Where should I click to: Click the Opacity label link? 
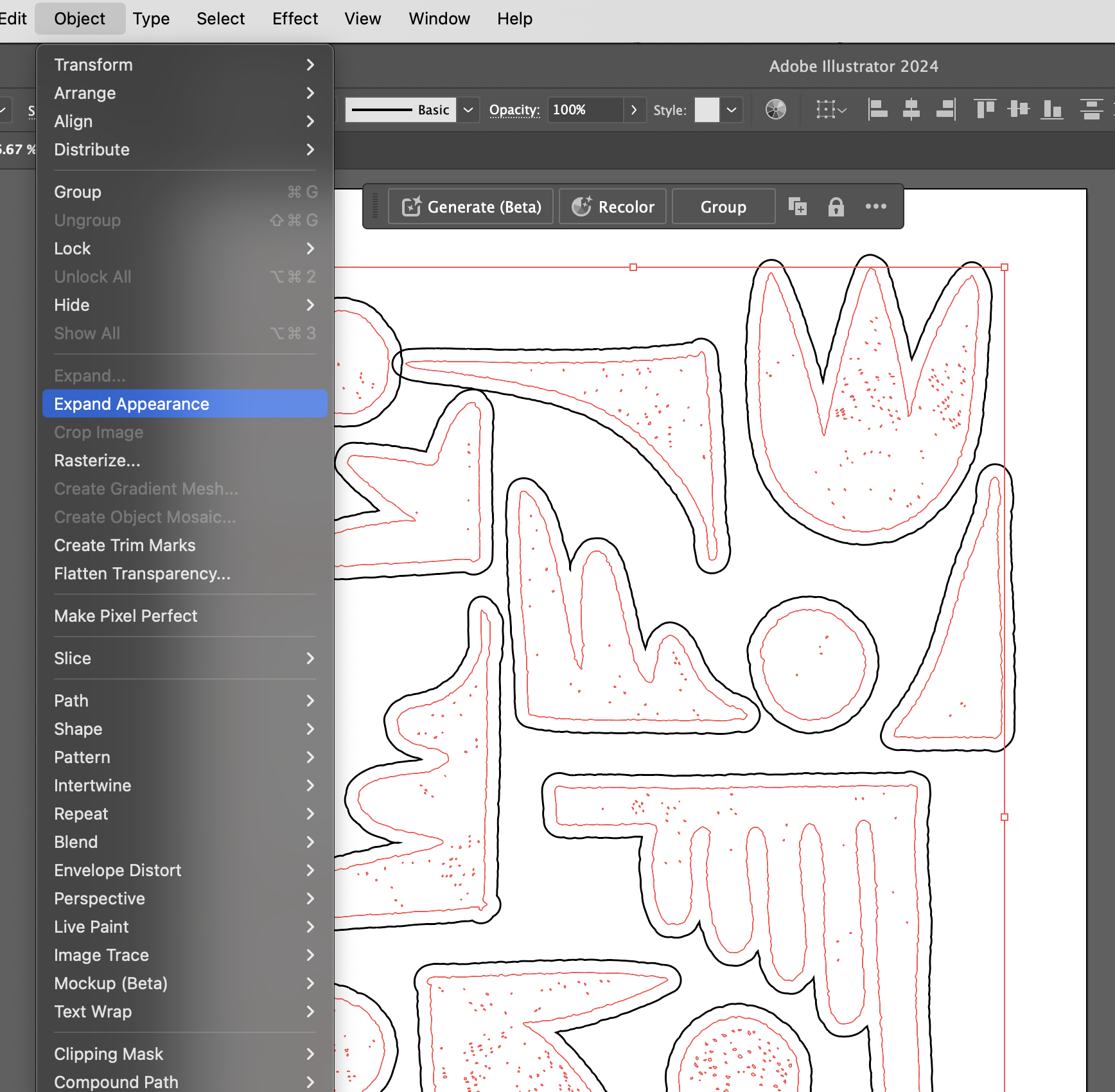click(x=514, y=110)
